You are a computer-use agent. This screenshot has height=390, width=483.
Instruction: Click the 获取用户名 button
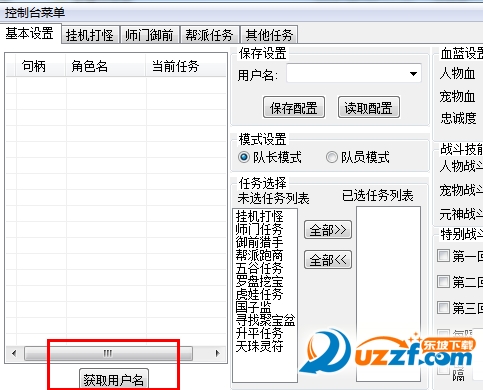pos(114,379)
